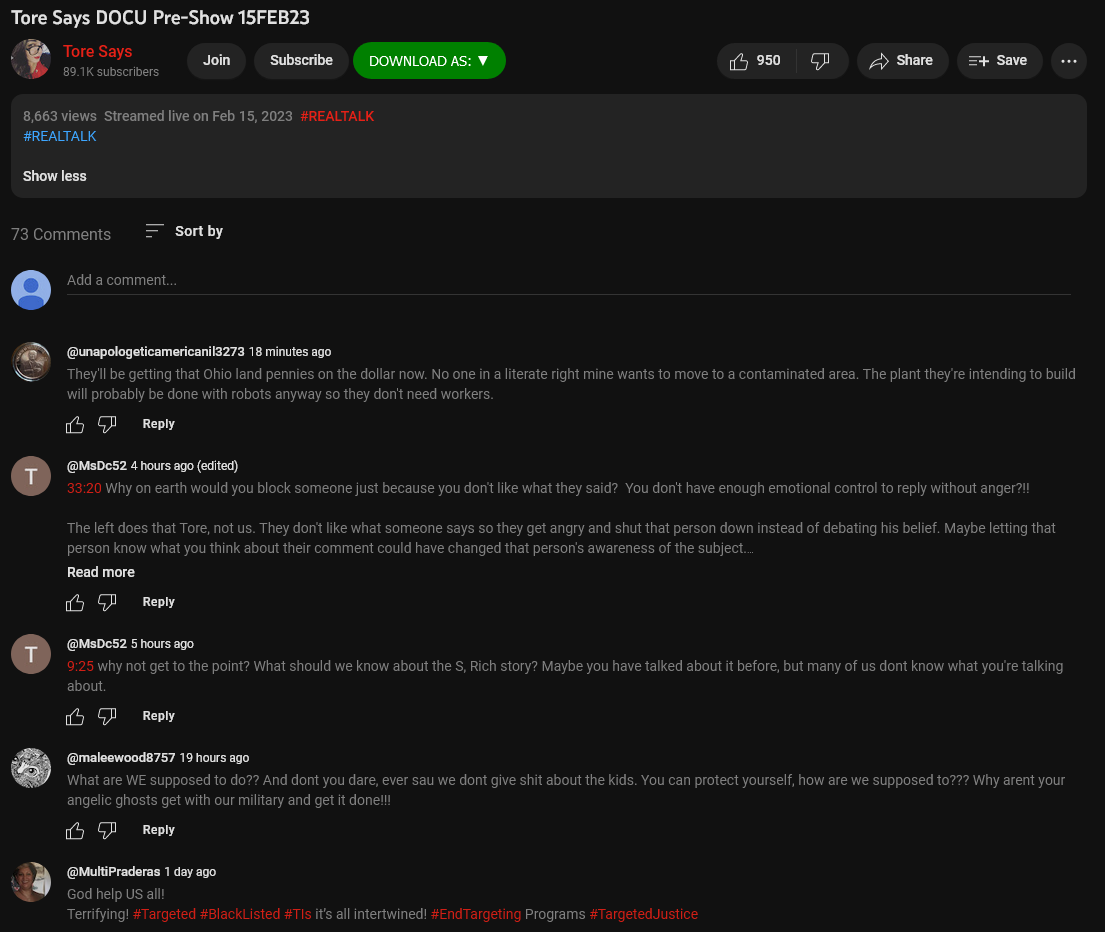Open avatar of @MsDc52's 5 hours ago comment

point(31,654)
